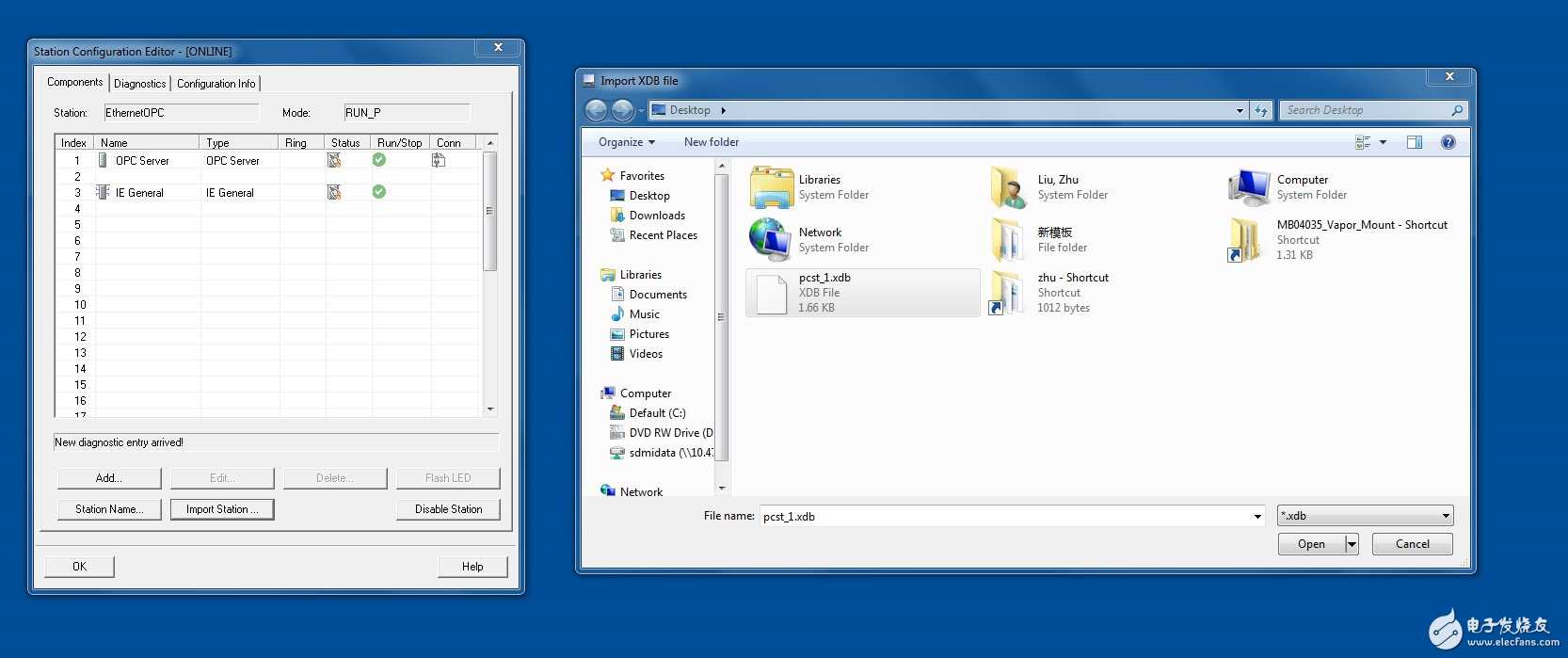This screenshot has width=1568, height=658.
Task: Click Disable Station button
Action: [448, 509]
